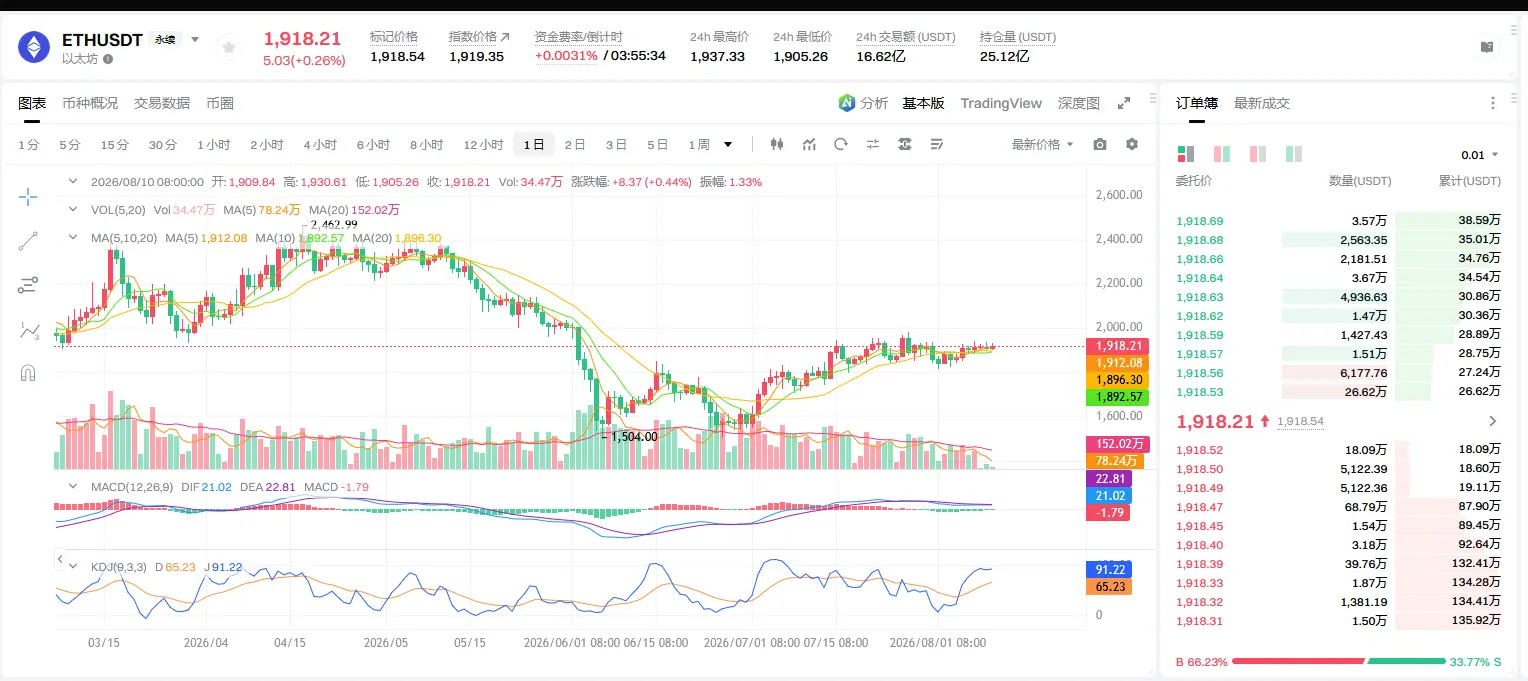Select the 30分 timeframe button
This screenshot has width=1528, height=681.
pos(163,144)
